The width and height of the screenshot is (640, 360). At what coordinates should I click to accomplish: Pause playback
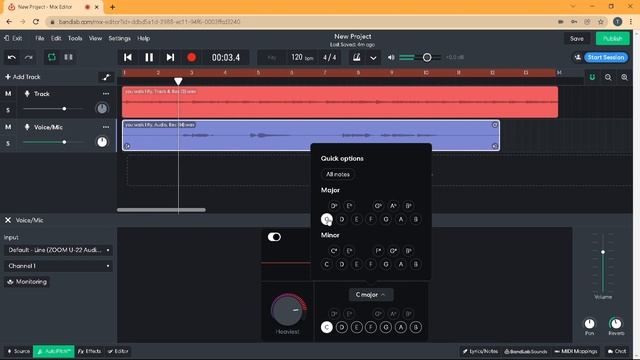pyautogui.click(x=149, y=58)
